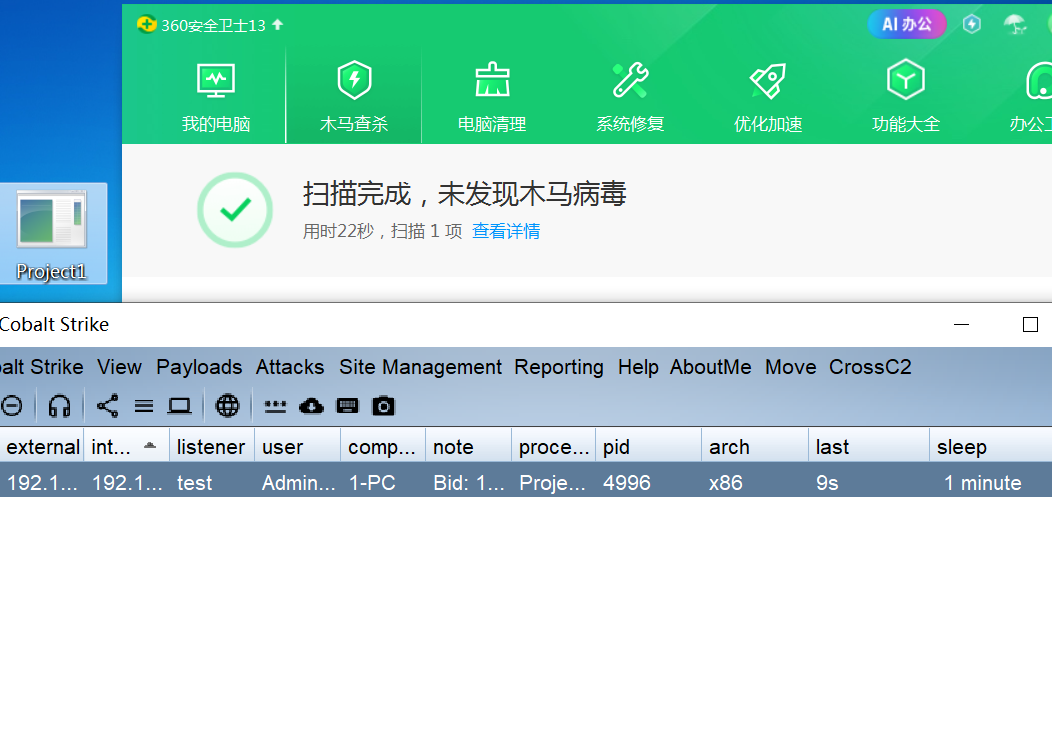The width and height of the screenshot is (1052, 737).
Task: Sort by the external column header
Action: pos(42,447)
